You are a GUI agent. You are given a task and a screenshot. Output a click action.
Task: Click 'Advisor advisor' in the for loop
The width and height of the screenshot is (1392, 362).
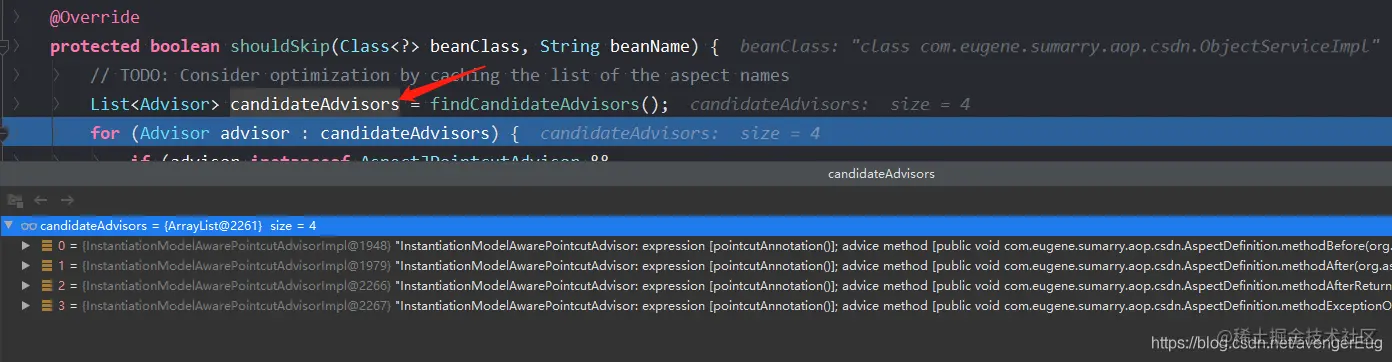tap(215, 133)
